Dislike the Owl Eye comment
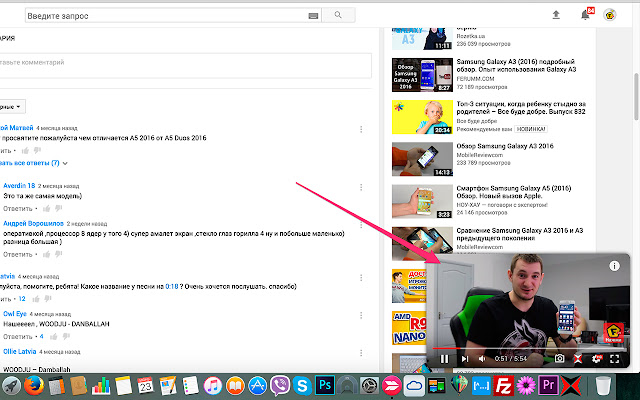This screenshot has width=640, height=400. (x=66, y=337)
